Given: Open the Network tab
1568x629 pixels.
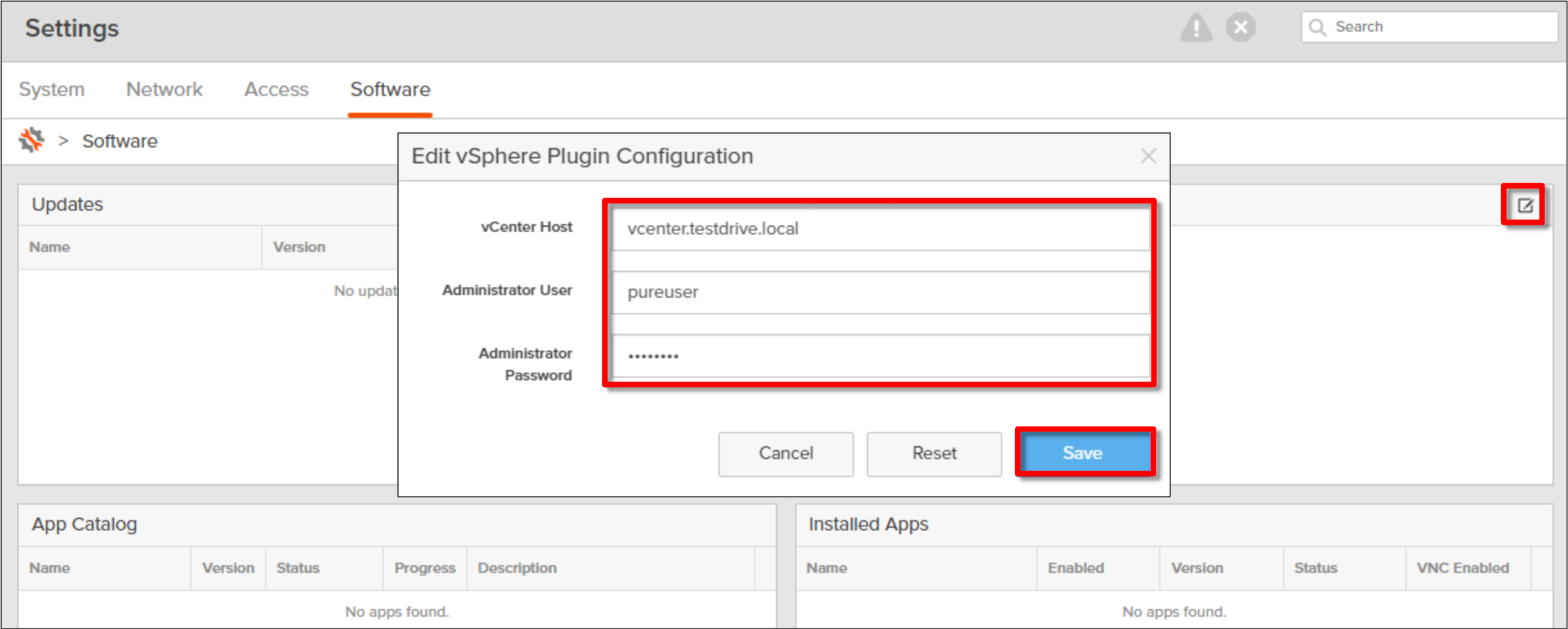Looking at the screenshot, I should [164, 90].
